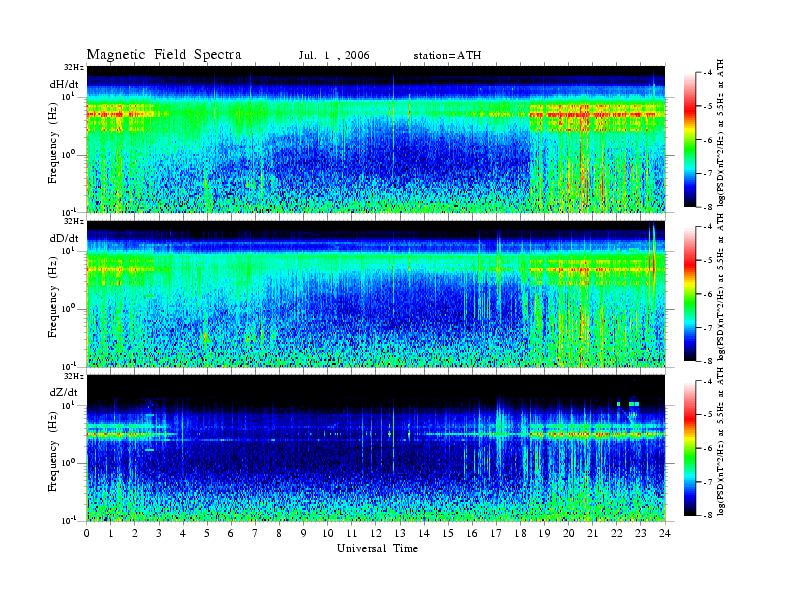Click hour "16" on the Universal Time axis
Viewport: 792px width, 612px height.
click(x=472, y=533)
